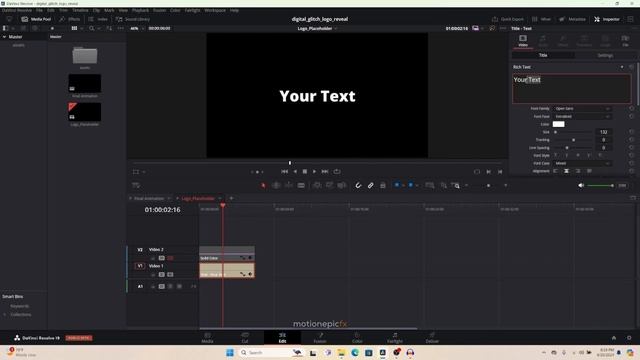
Task: Select the Blade edit tool
Action: click(x=301, y=185)
